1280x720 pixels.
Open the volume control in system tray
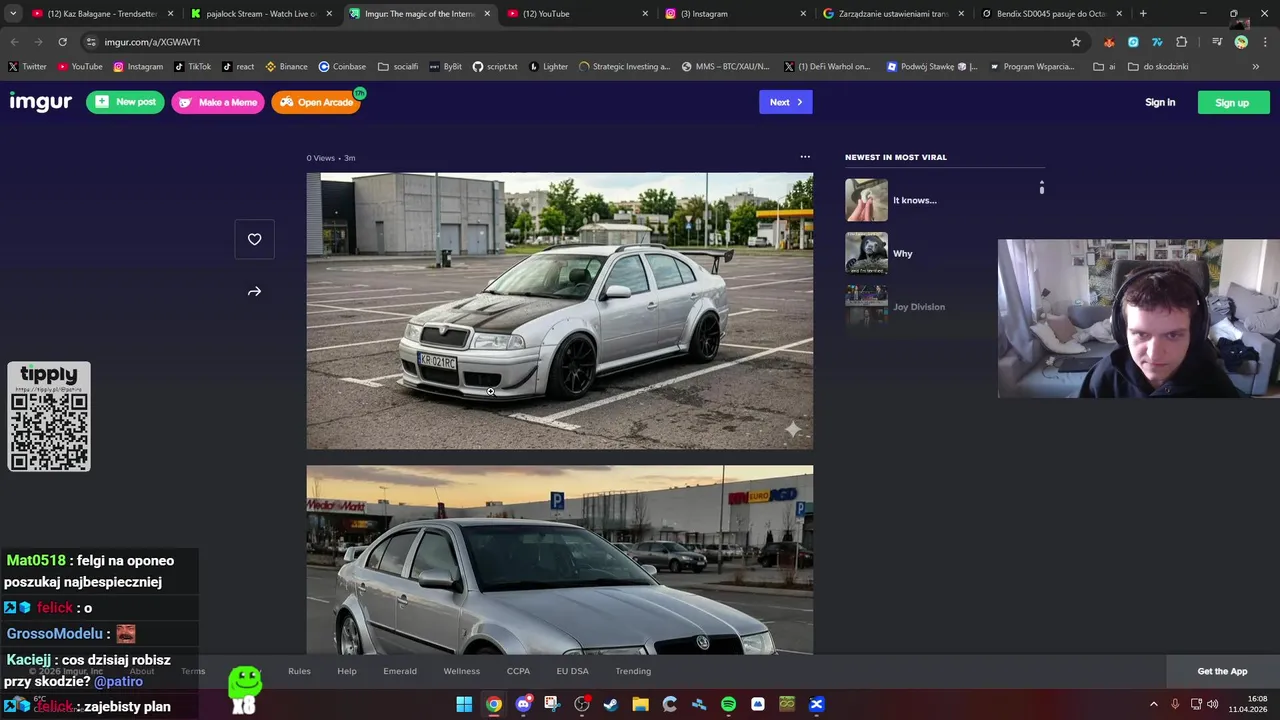1212,704
